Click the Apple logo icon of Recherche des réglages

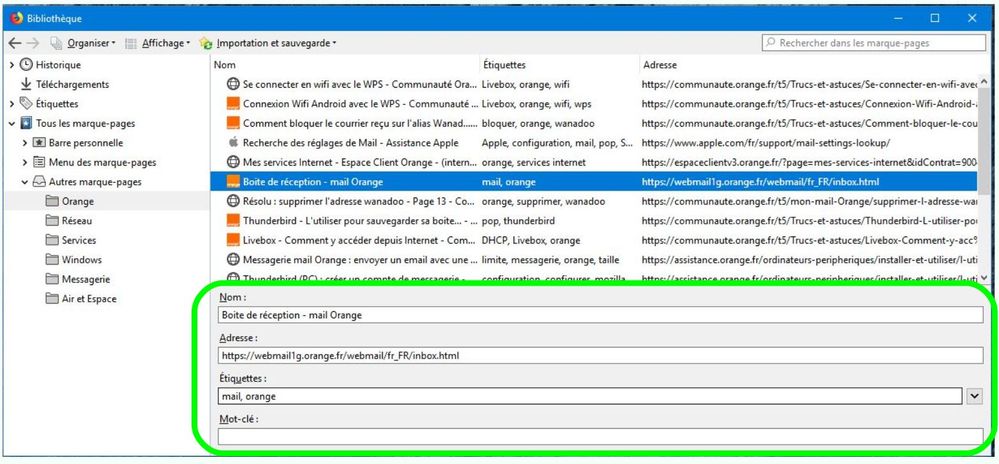pos(233,143)
